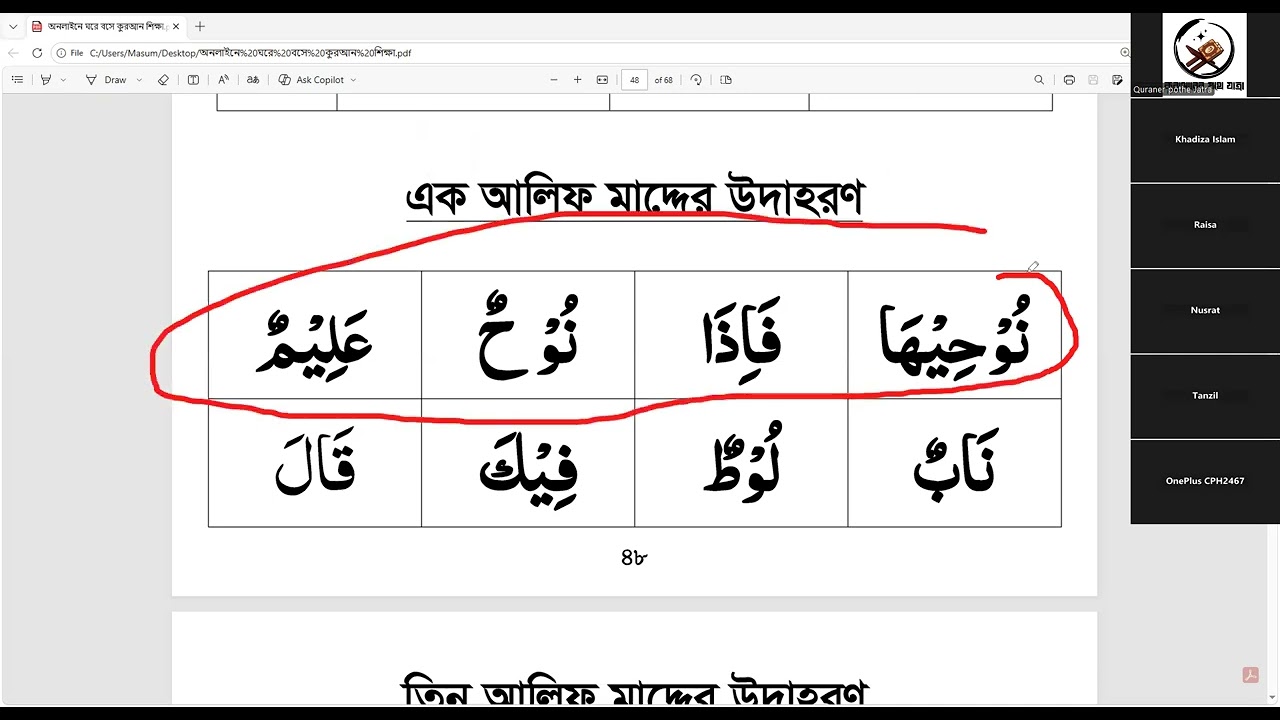The height and width of the screenshot is (720, 1280).
Task: Print the PDF document
Action: point(1069,80)
